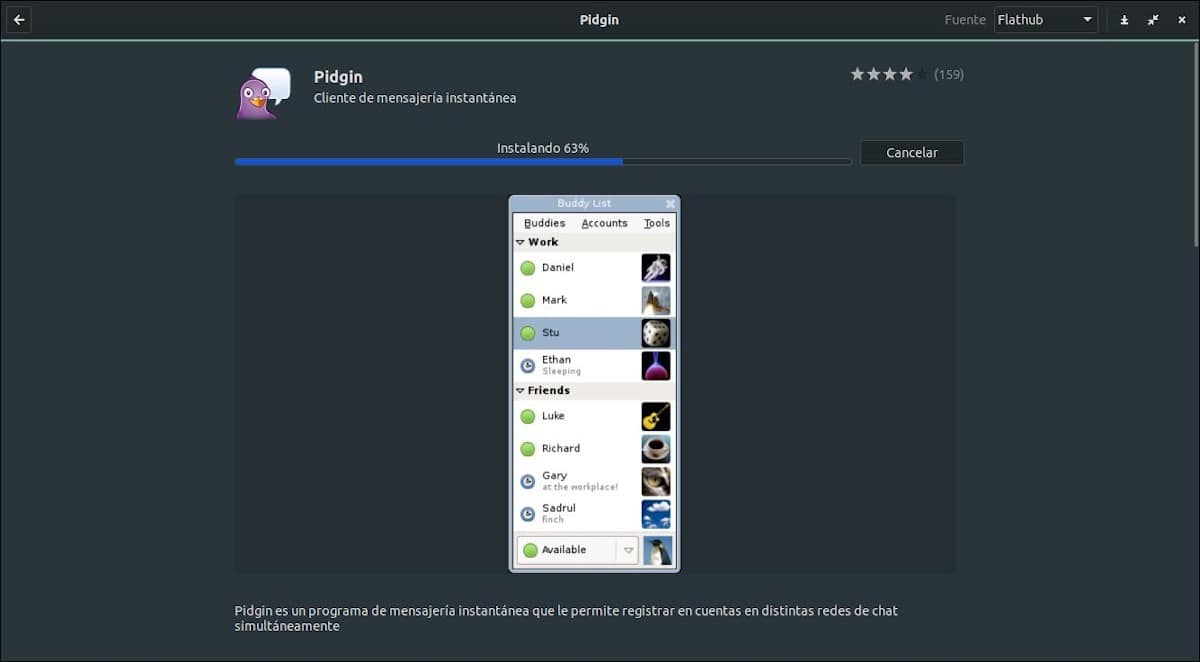Select the highlighted buddy Stu
This screenshot has width=1200, height=662.
point(594,333)
